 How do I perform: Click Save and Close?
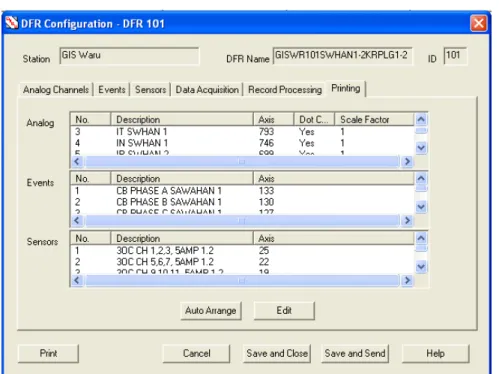coord(277,353)
